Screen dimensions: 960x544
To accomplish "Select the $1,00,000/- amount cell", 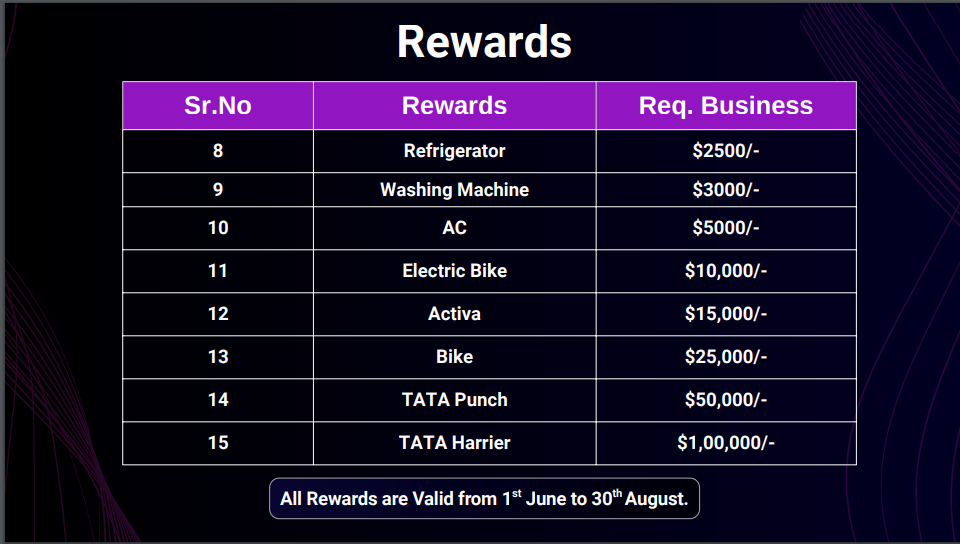I will click(726, 443).
